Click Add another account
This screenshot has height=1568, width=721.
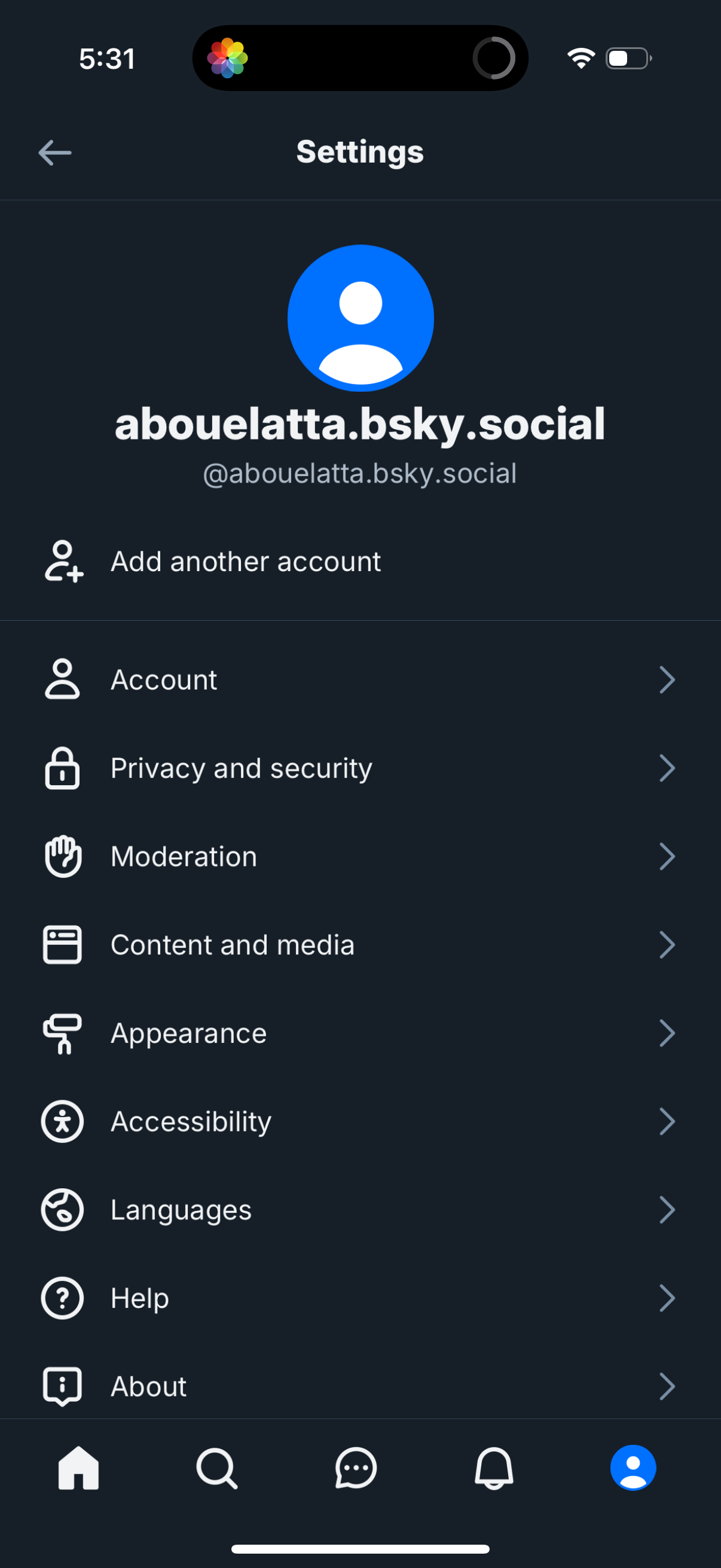click(x=246, y=561)
